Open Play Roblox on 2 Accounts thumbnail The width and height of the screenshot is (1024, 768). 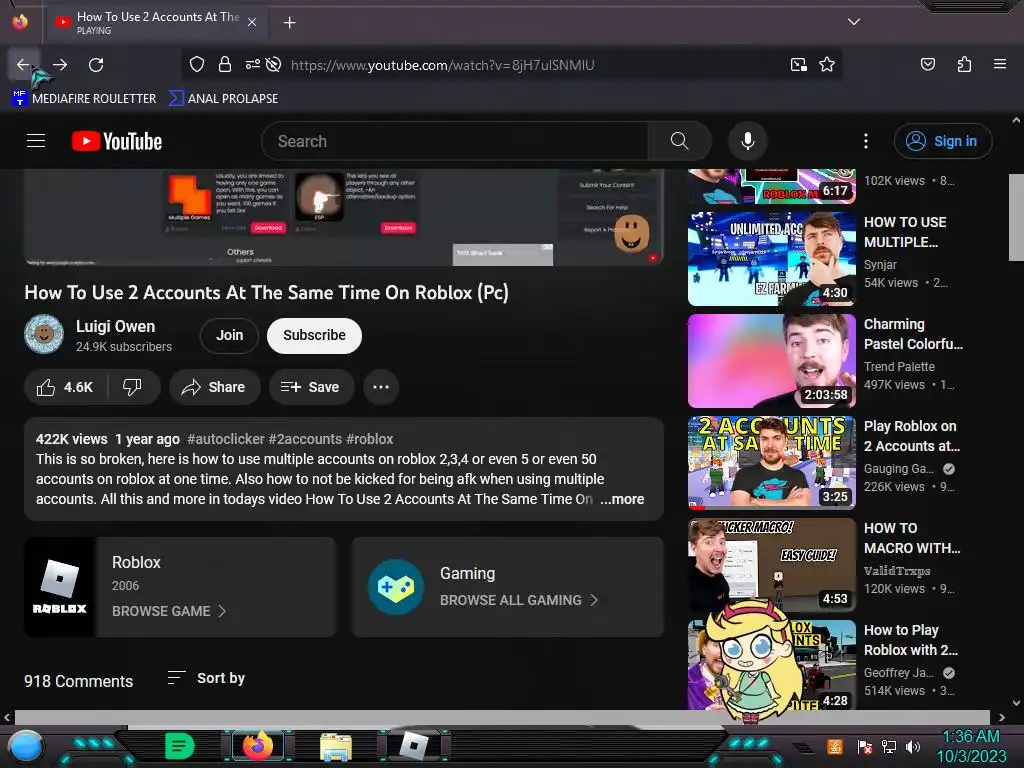point(772,462)
